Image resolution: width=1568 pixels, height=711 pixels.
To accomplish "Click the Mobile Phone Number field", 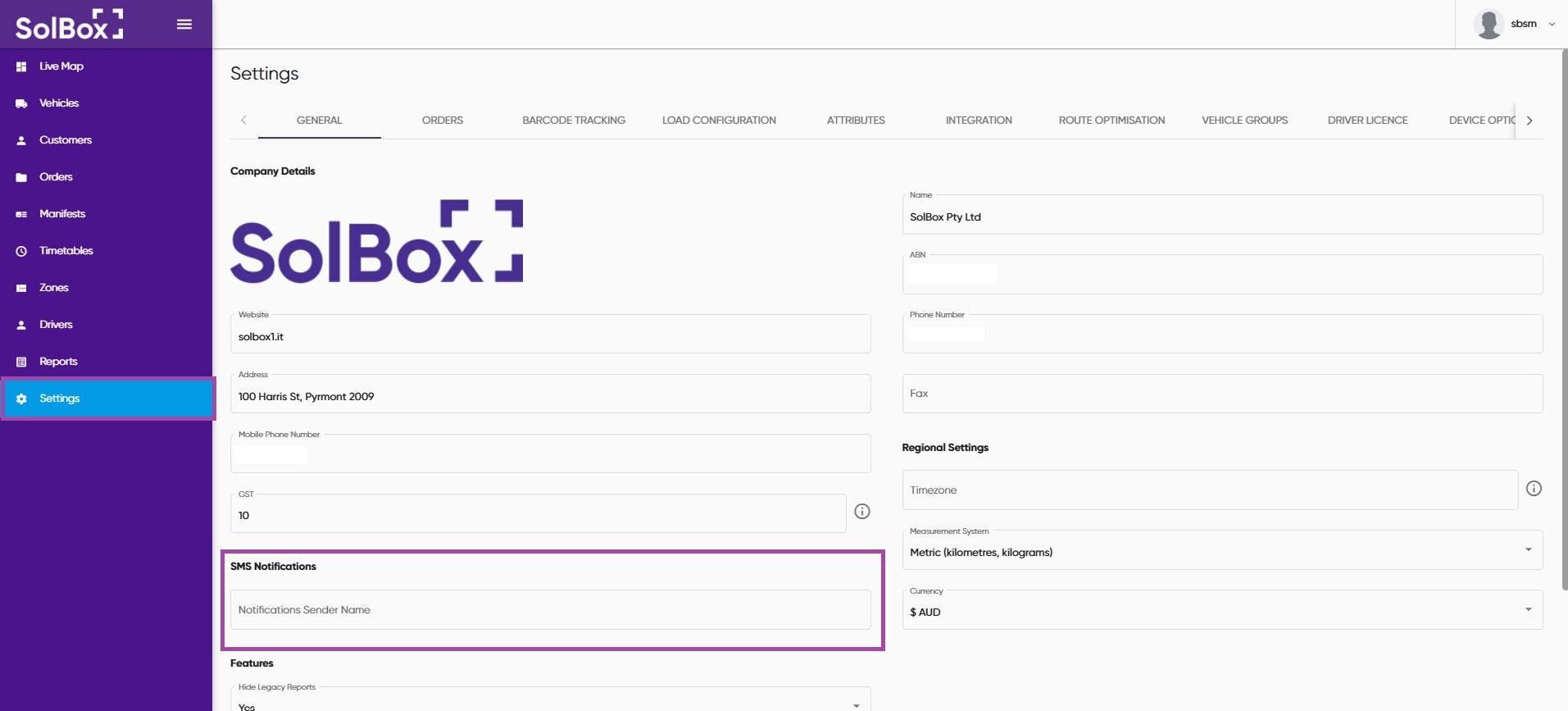I will [550, 454].
